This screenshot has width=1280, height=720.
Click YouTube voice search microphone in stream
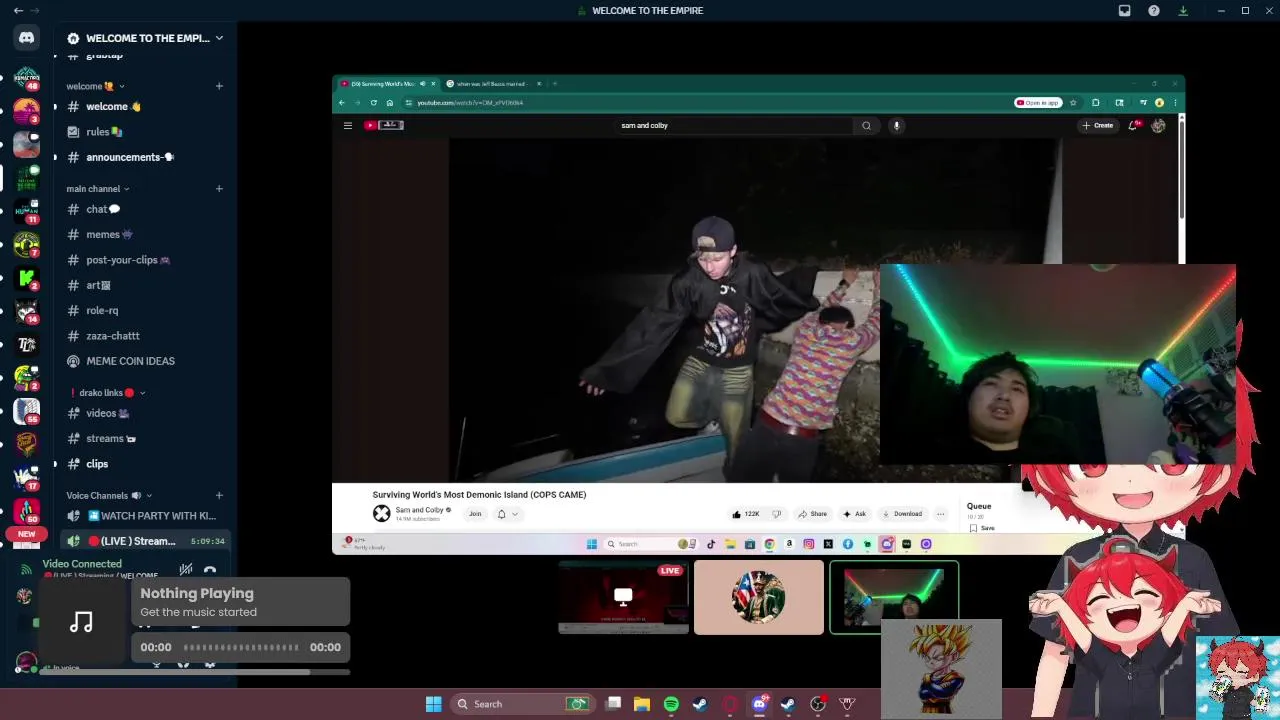coord(896,126)
